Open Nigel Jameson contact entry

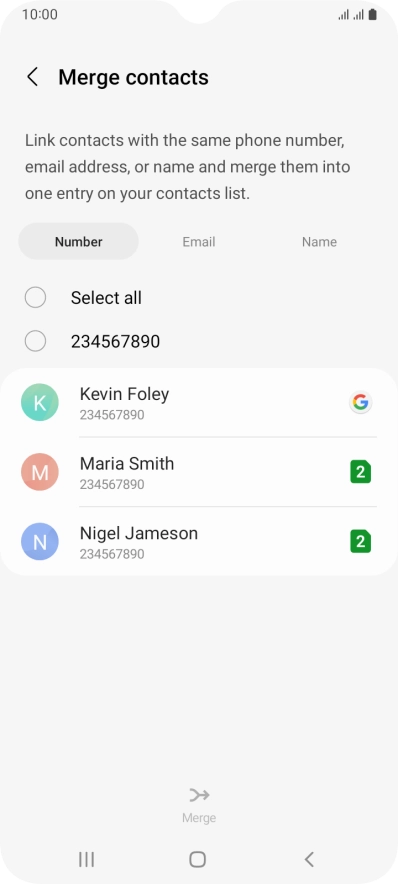[x=199, y=541]
